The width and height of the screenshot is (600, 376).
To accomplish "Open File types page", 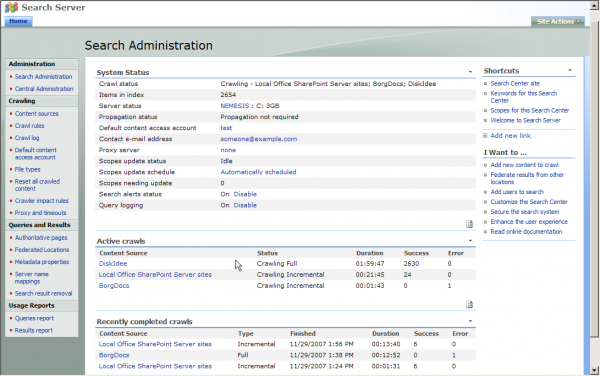I will point(28,169).
